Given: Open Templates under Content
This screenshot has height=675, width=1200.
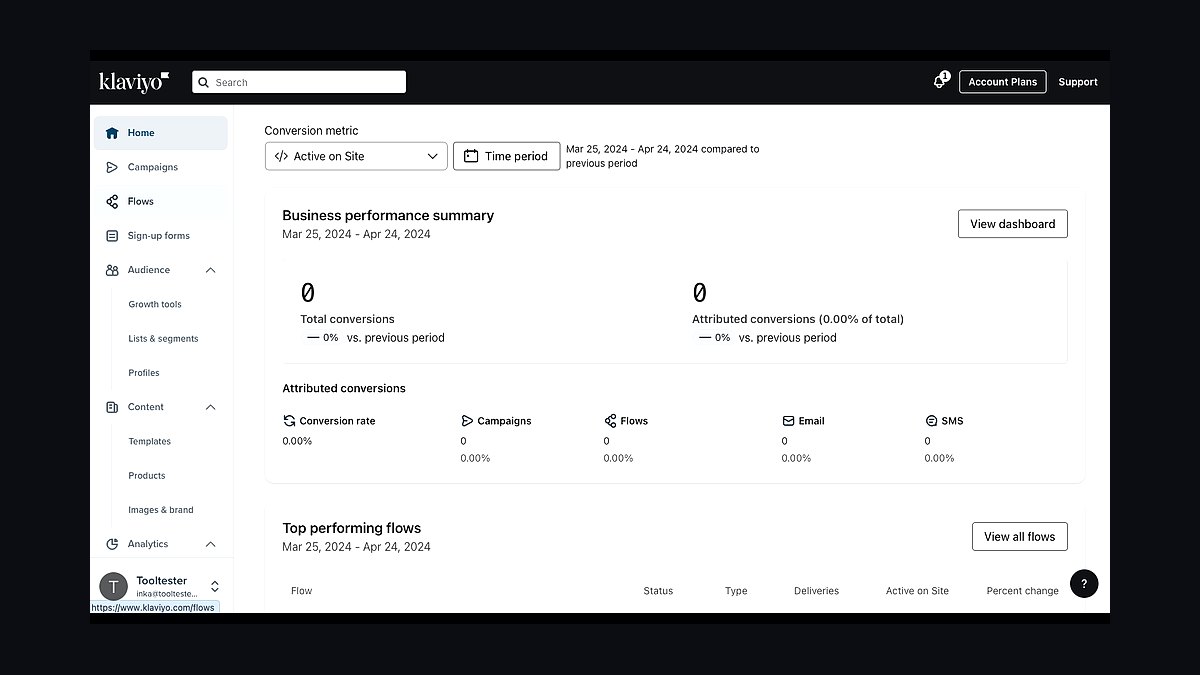Looking at the screenshot, I should coord(150,441).
